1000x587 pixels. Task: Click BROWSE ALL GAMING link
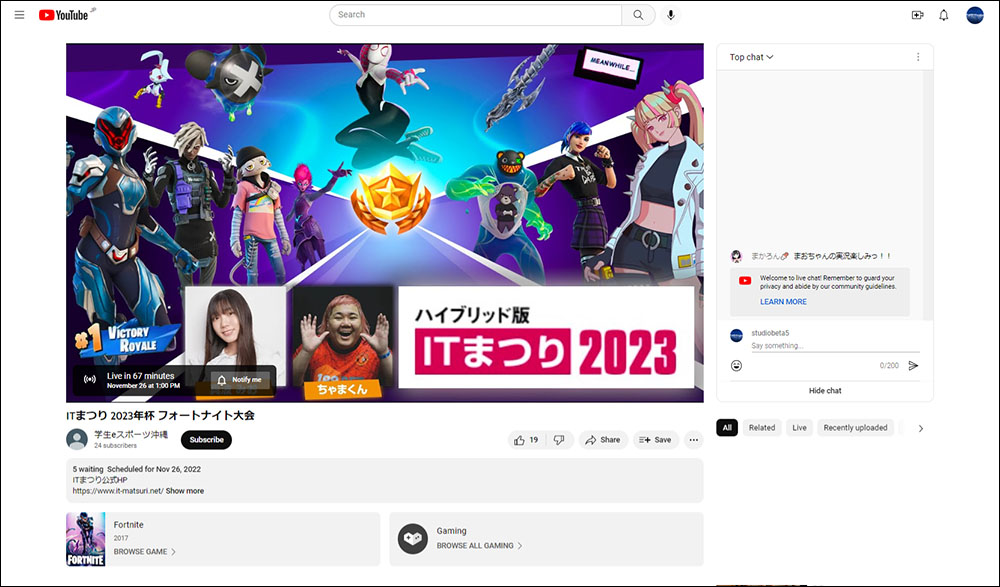[x=479, y=546]
